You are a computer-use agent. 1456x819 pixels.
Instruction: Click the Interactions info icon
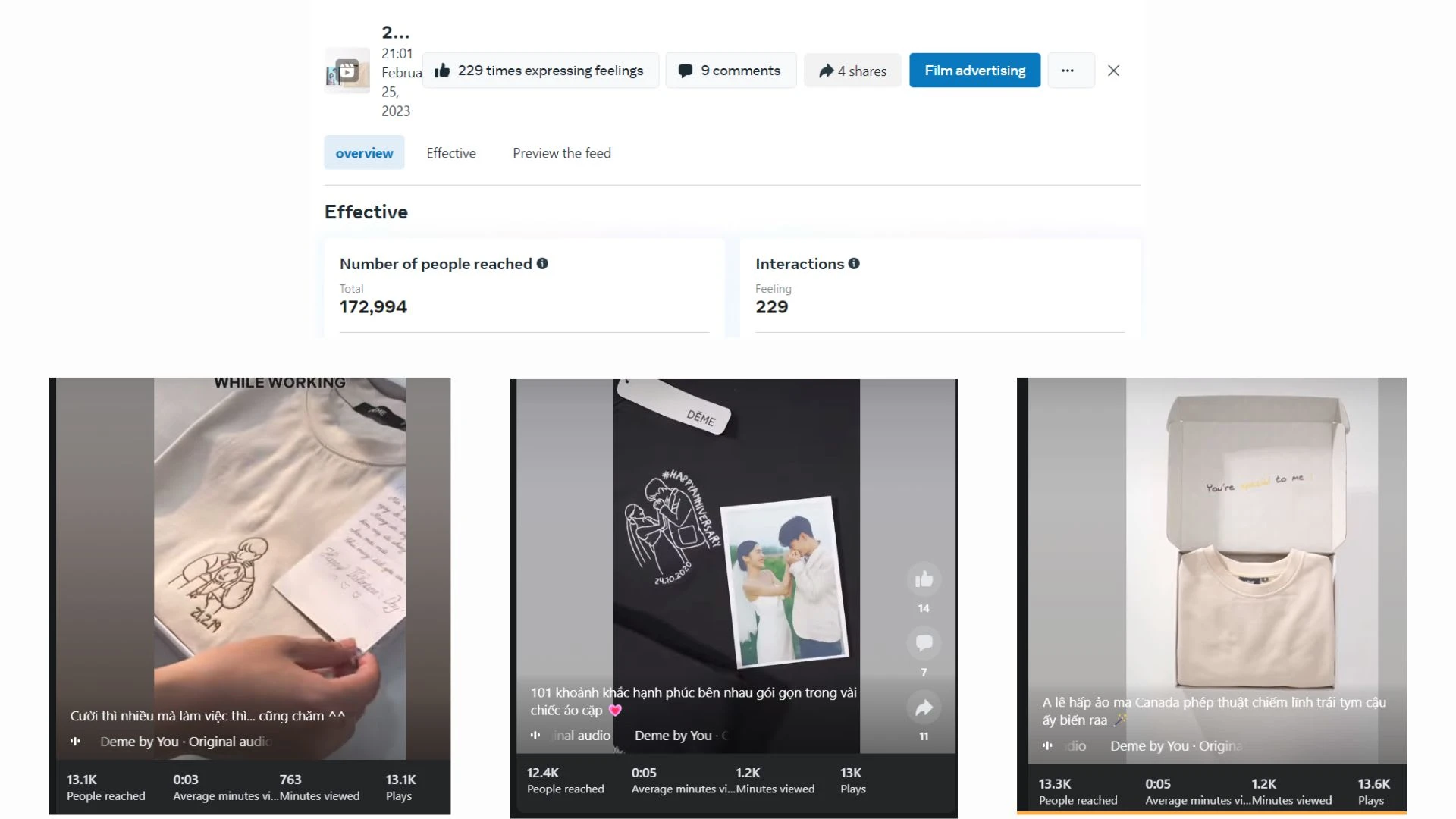[853, 263]
